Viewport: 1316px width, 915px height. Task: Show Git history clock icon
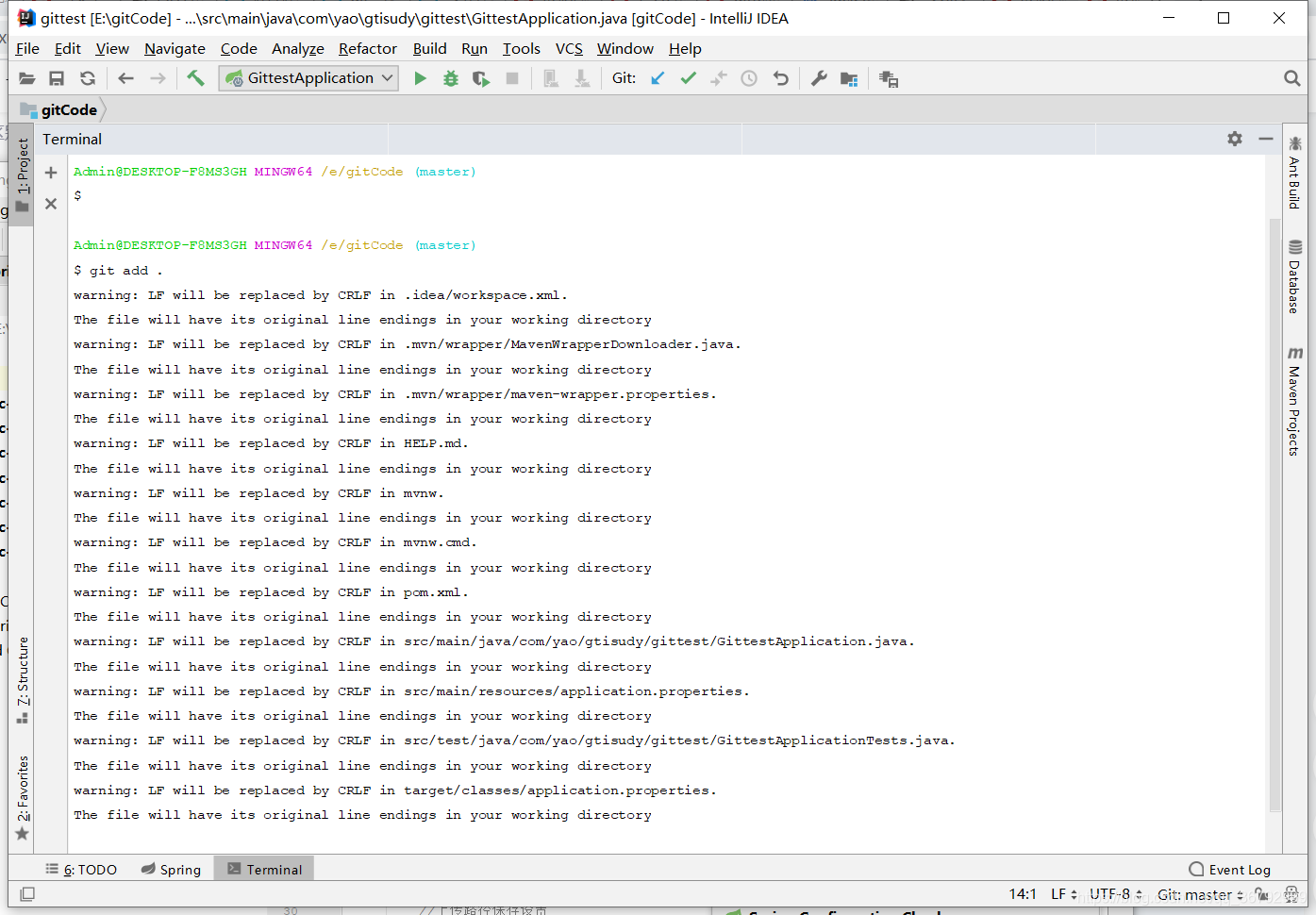coord(749,78)
